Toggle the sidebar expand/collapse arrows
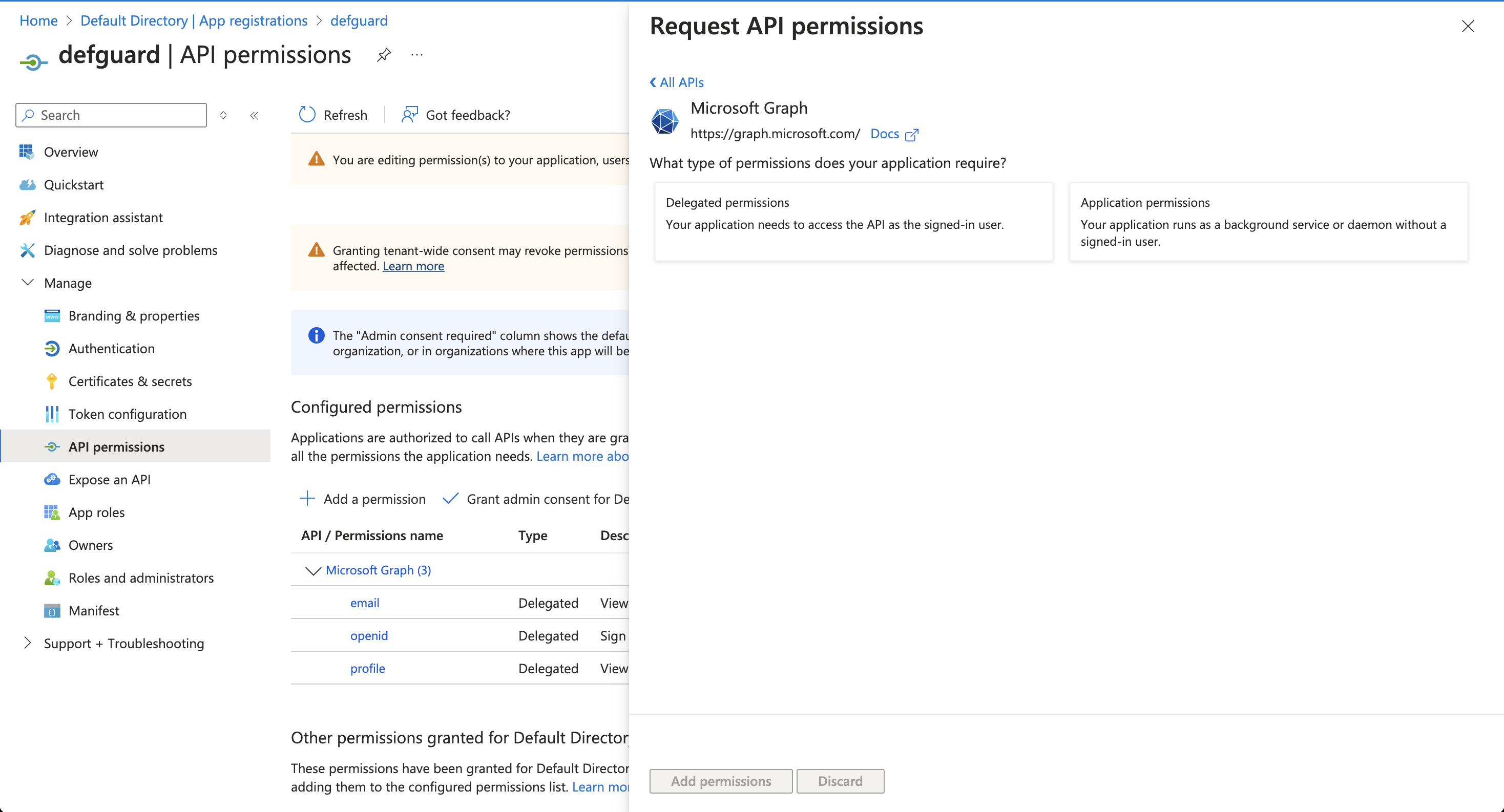 [223, 116]
